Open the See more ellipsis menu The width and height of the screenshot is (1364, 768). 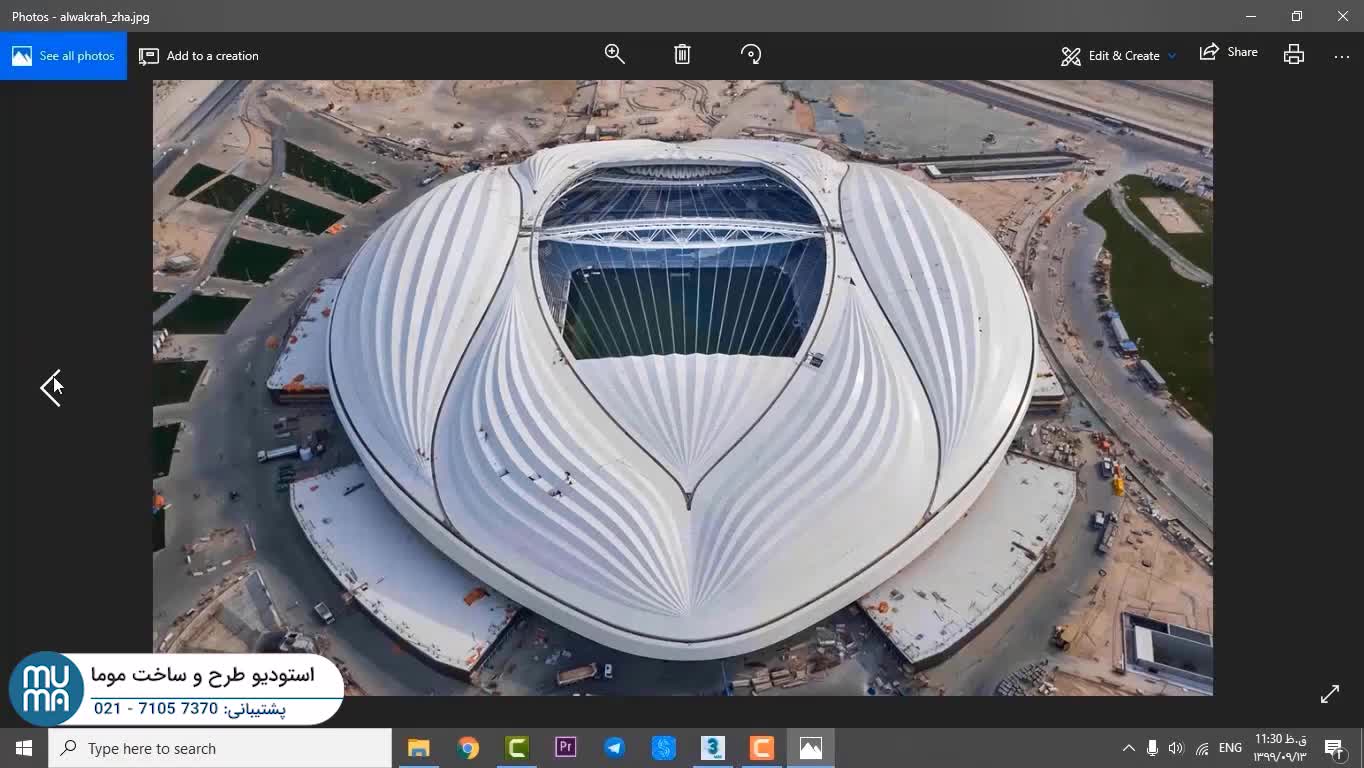[x=1341, y=56]
